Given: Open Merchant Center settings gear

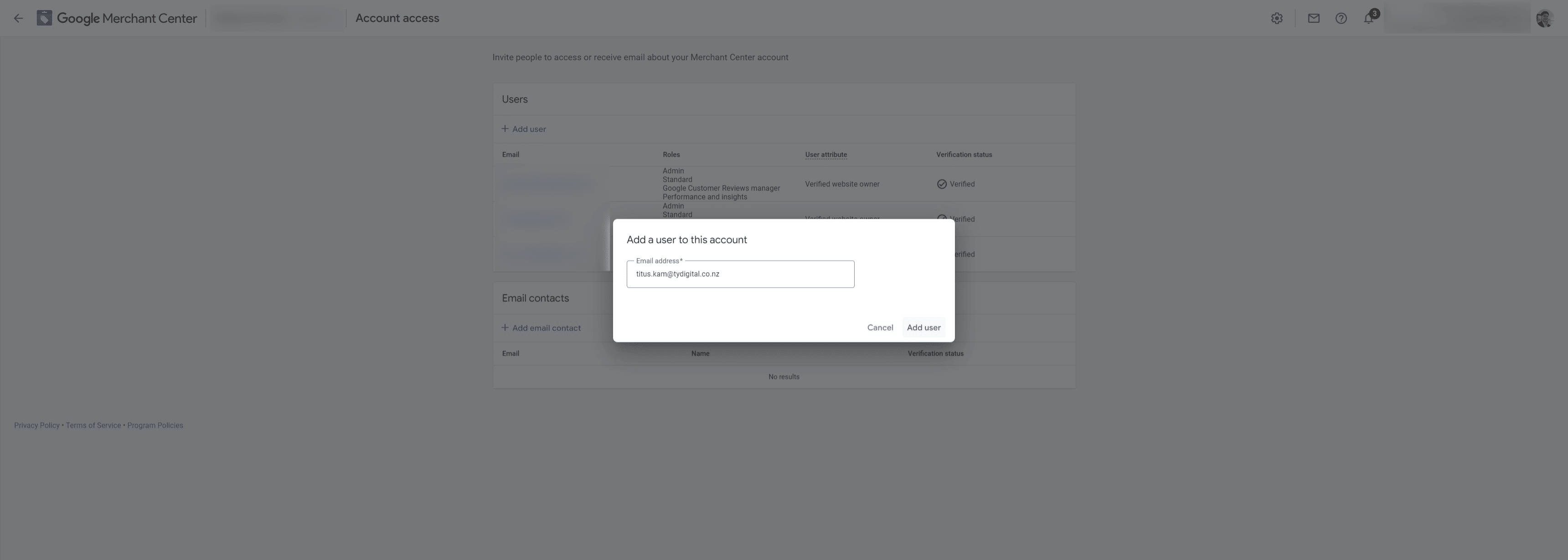Looking at the screenshot, I should pyautogui.click(x=1276, y=18).
